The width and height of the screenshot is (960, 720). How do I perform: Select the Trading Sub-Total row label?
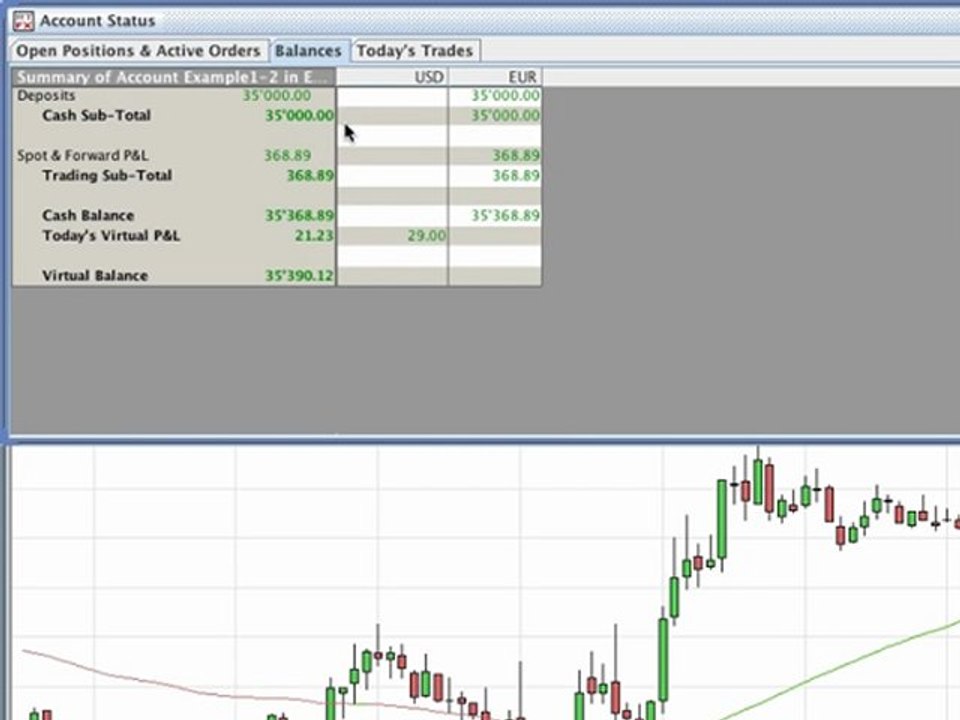point(107,176)
